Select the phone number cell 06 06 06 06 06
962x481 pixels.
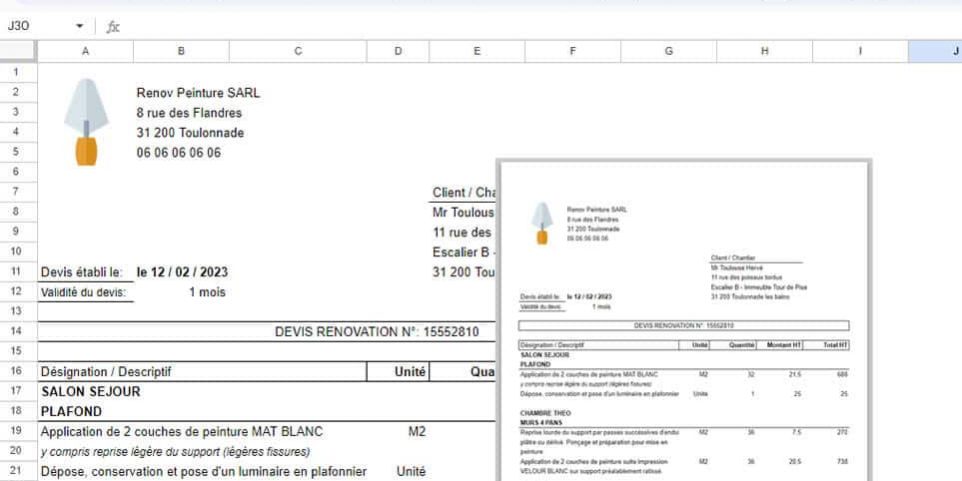(x=178, y=153)
